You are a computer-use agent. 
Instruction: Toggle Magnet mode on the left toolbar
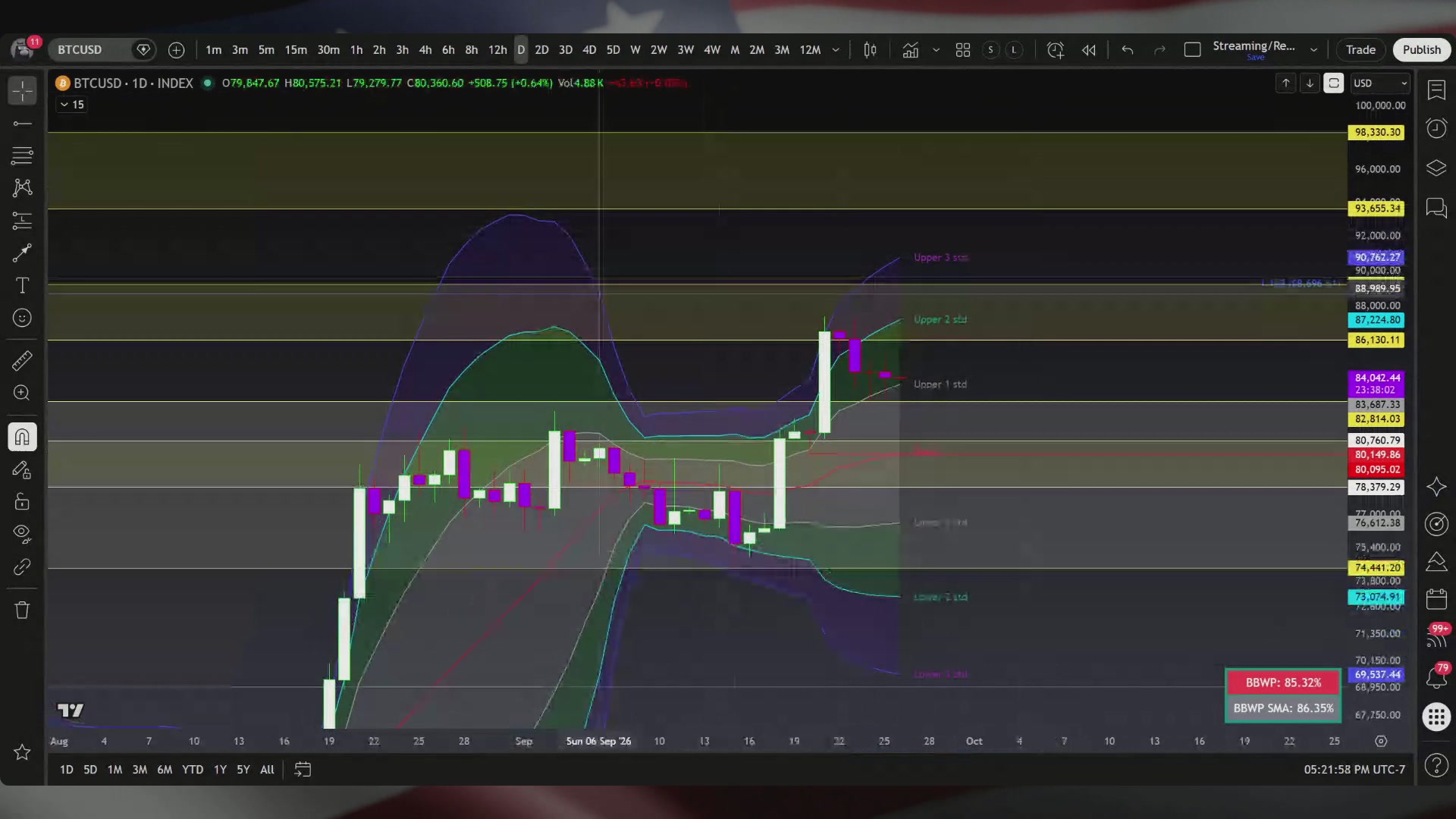point(22,438)
